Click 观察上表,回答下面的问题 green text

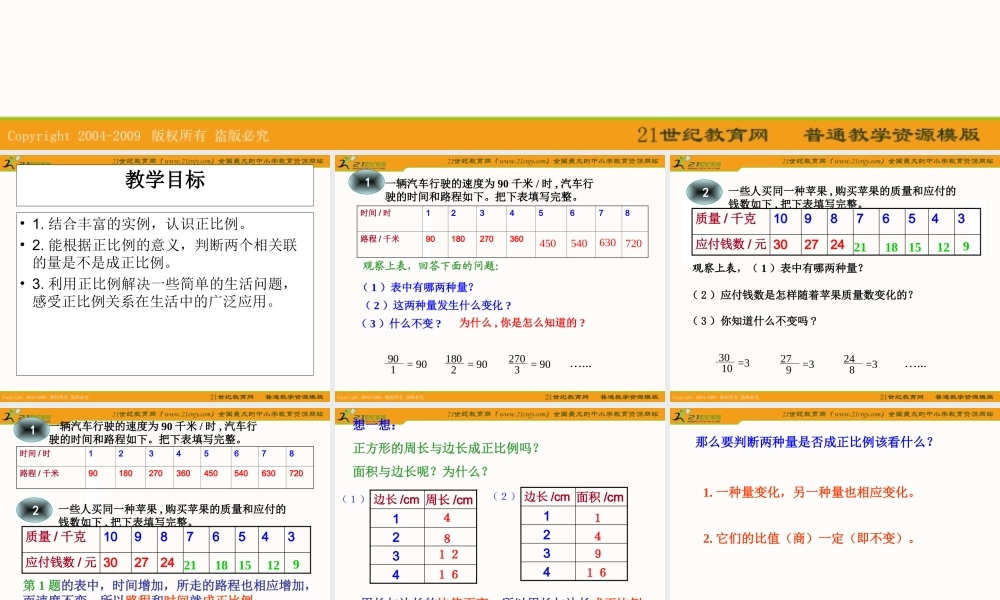[x=430, y=266]
